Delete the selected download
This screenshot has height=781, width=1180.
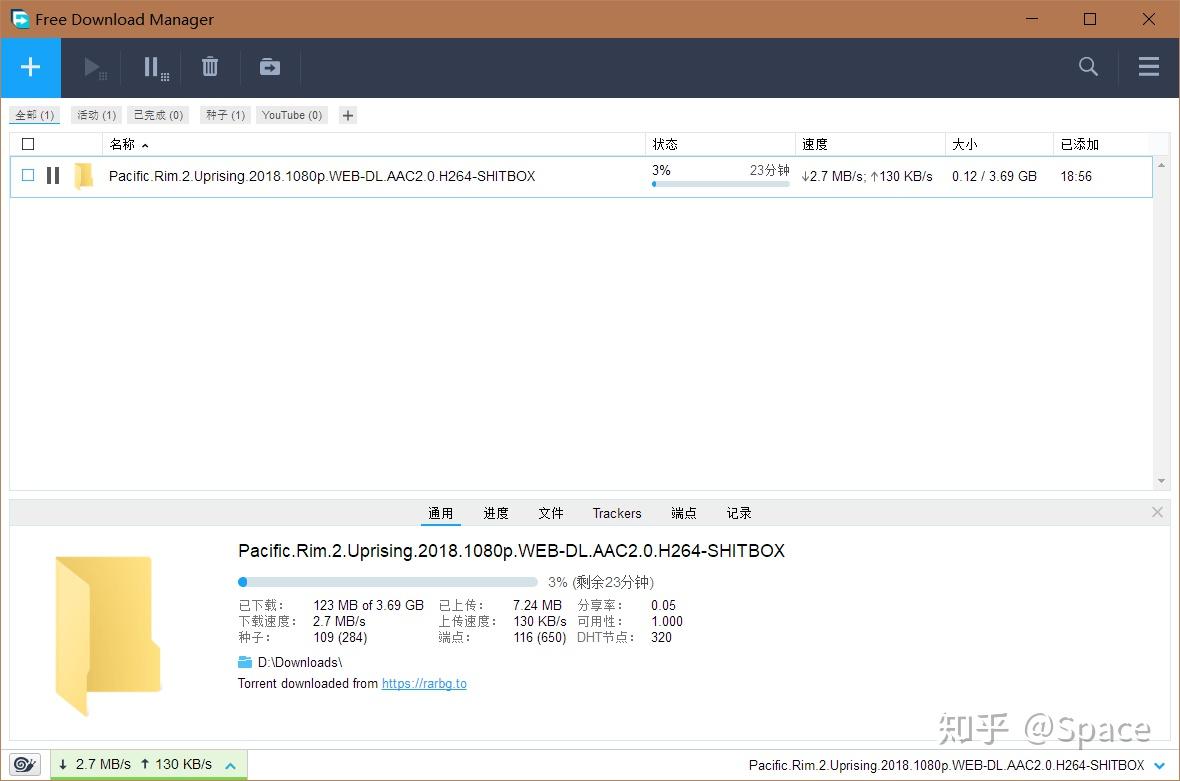point(210,67)
